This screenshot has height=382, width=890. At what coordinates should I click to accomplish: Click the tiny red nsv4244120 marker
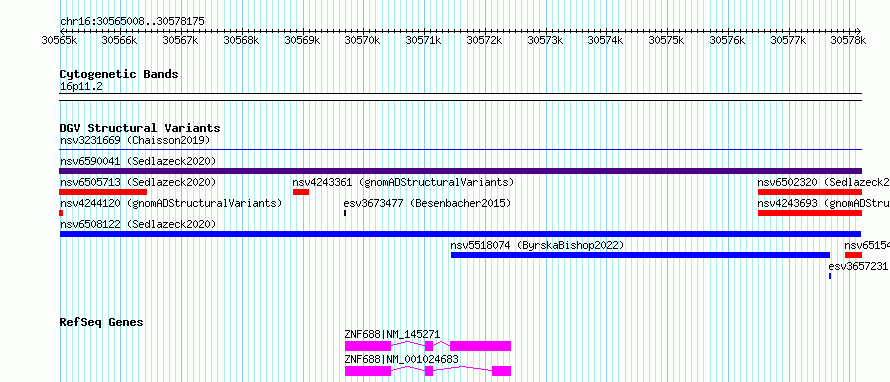pos(61,213)
